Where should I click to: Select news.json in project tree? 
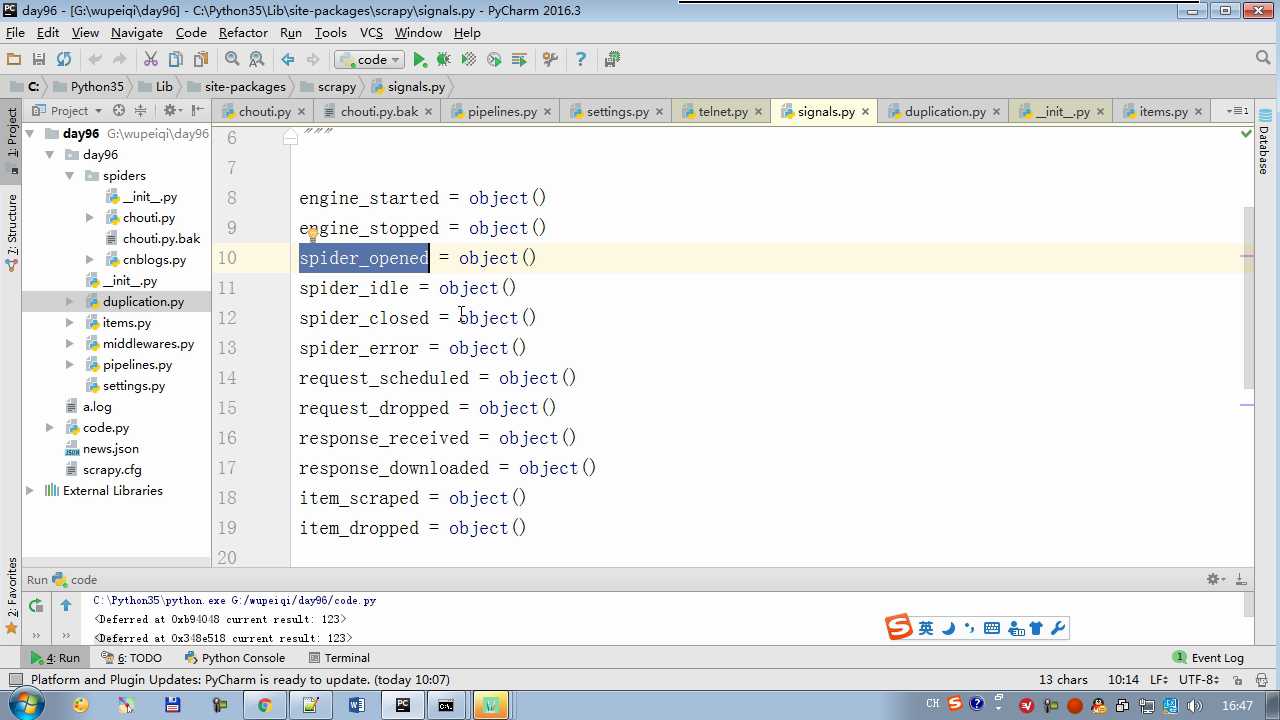point(111,449)
